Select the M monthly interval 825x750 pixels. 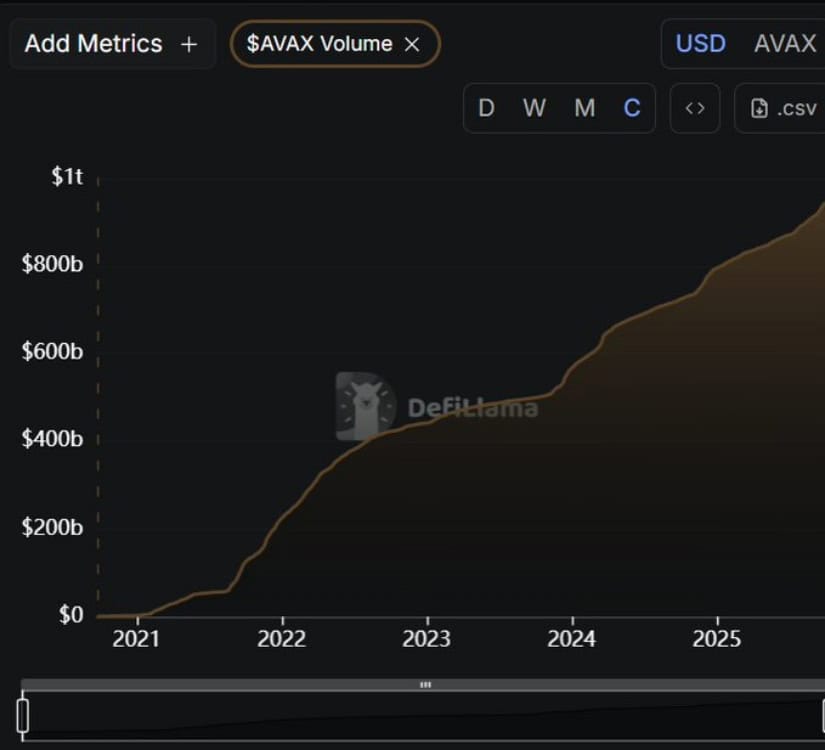click(584, 108)
